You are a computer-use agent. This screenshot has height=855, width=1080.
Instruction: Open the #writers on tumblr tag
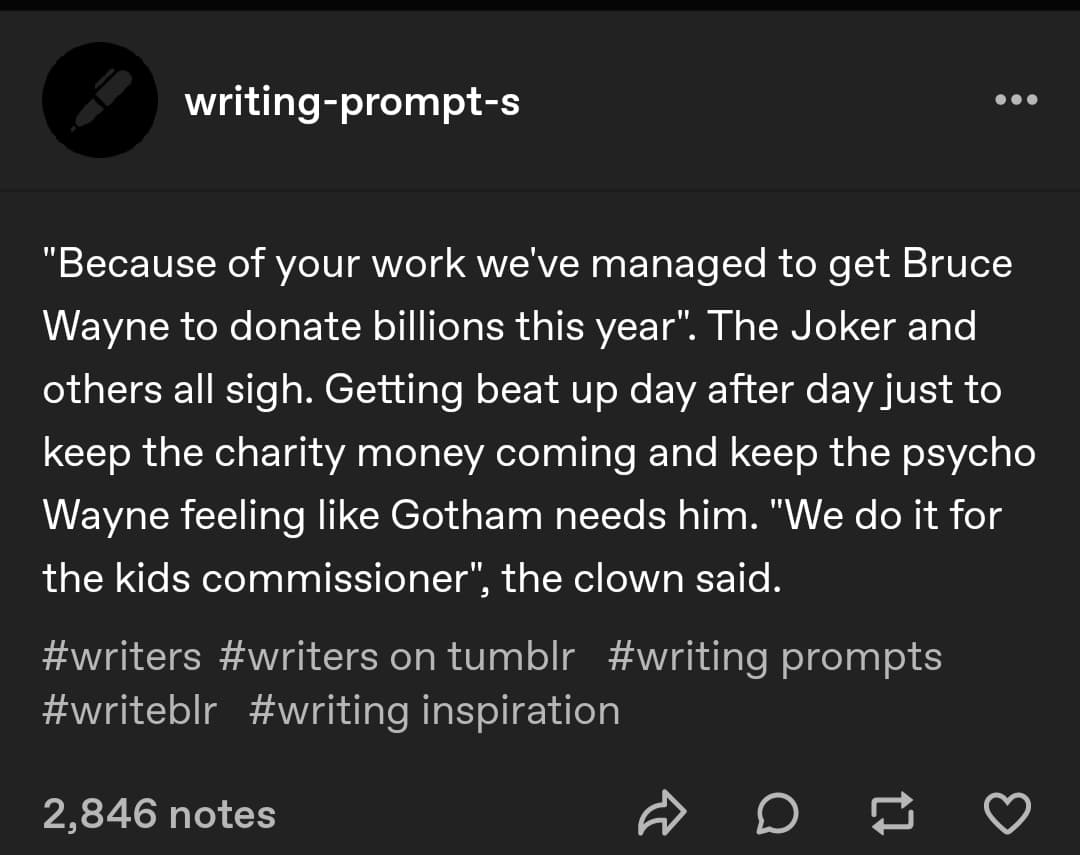coord(397,656)
